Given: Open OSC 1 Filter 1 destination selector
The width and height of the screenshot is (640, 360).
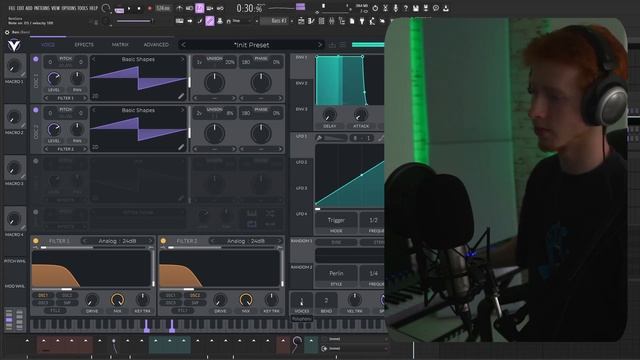Looking at the screenshot, I should click(65, 98).
